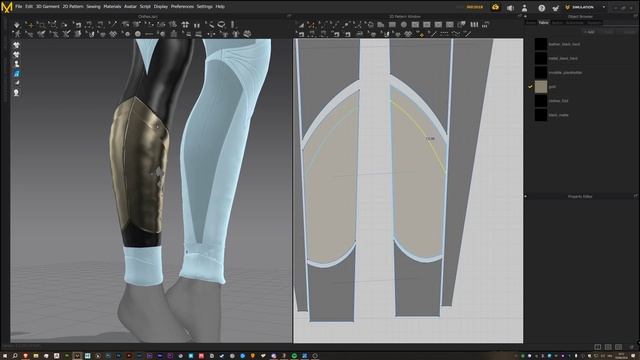Viewport: 640px width, 360px height.
Task: Open the Edit menu
Action: [x=29, y=7]
